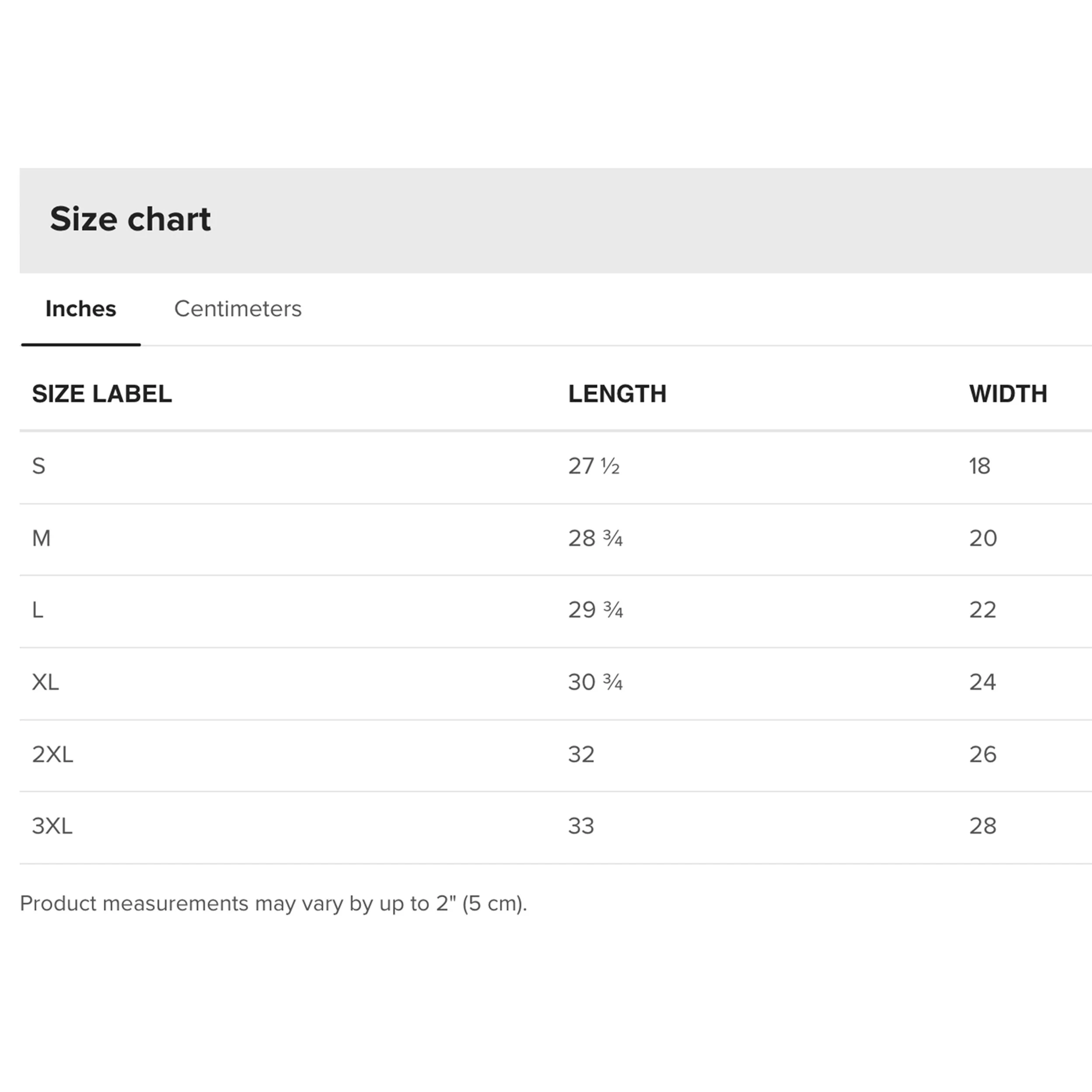The width and height of the screenshot is (1092, 1092).
Task: Select the 2XL size row label
Action: coord(52,754)
